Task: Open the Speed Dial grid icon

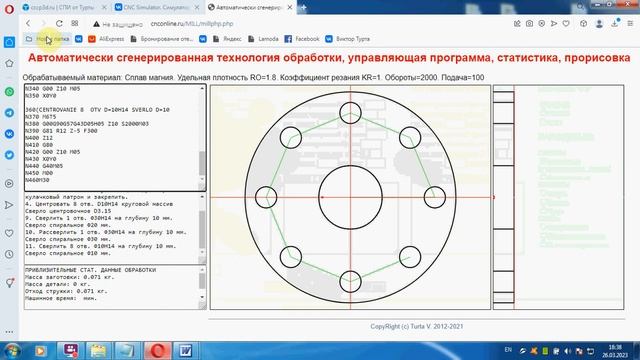Action: (x=75, y=24)
